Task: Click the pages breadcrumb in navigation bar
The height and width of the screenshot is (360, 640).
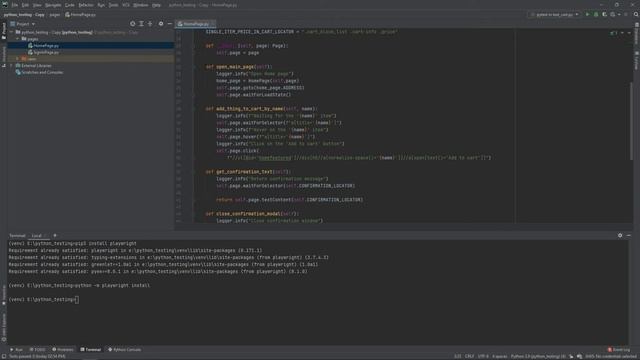Action: click(55, 15)
